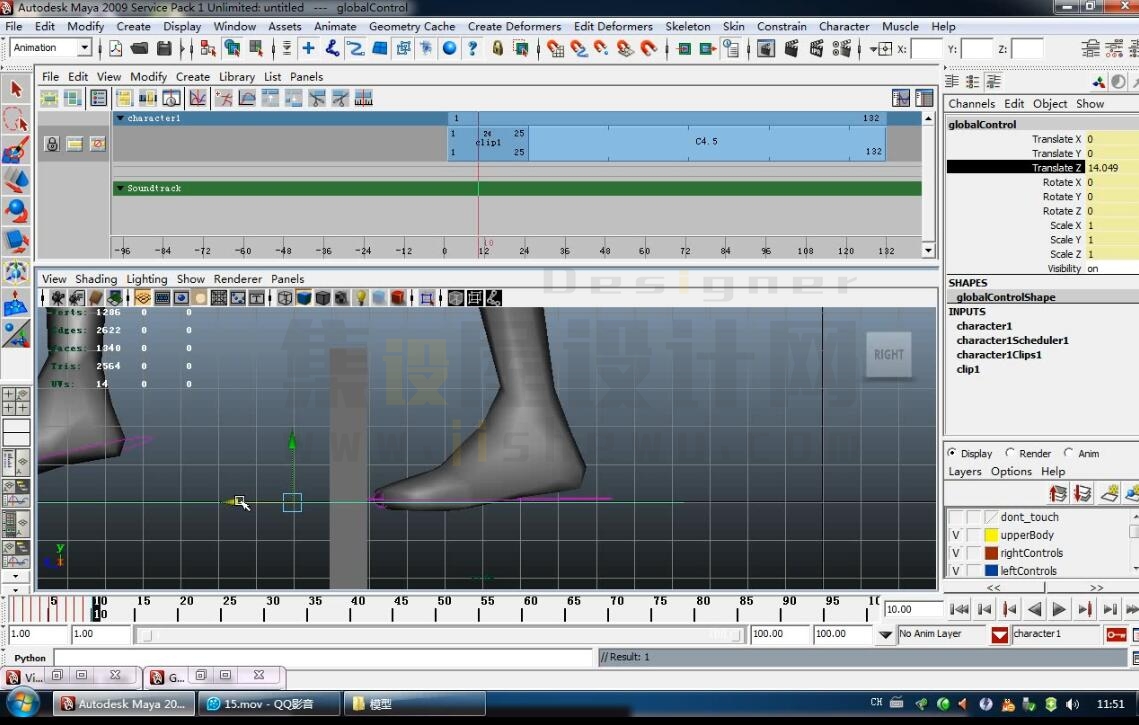Viewport: 1139px width, 725px height.
Task: Click the yellow upperBody layer color swatch
Action: [991, 535]
